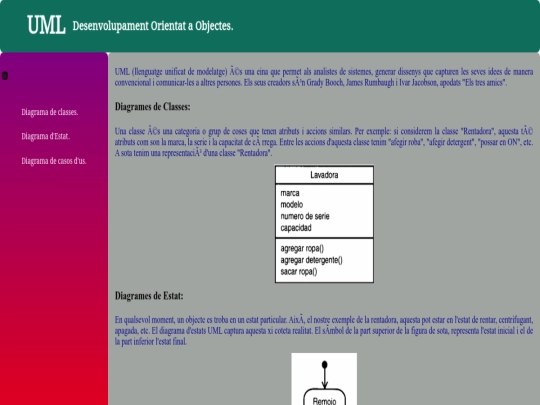Viewport: 540px width, 405px height.
Task: Click the 'Remojo' state box
Action: coord(324,397)
